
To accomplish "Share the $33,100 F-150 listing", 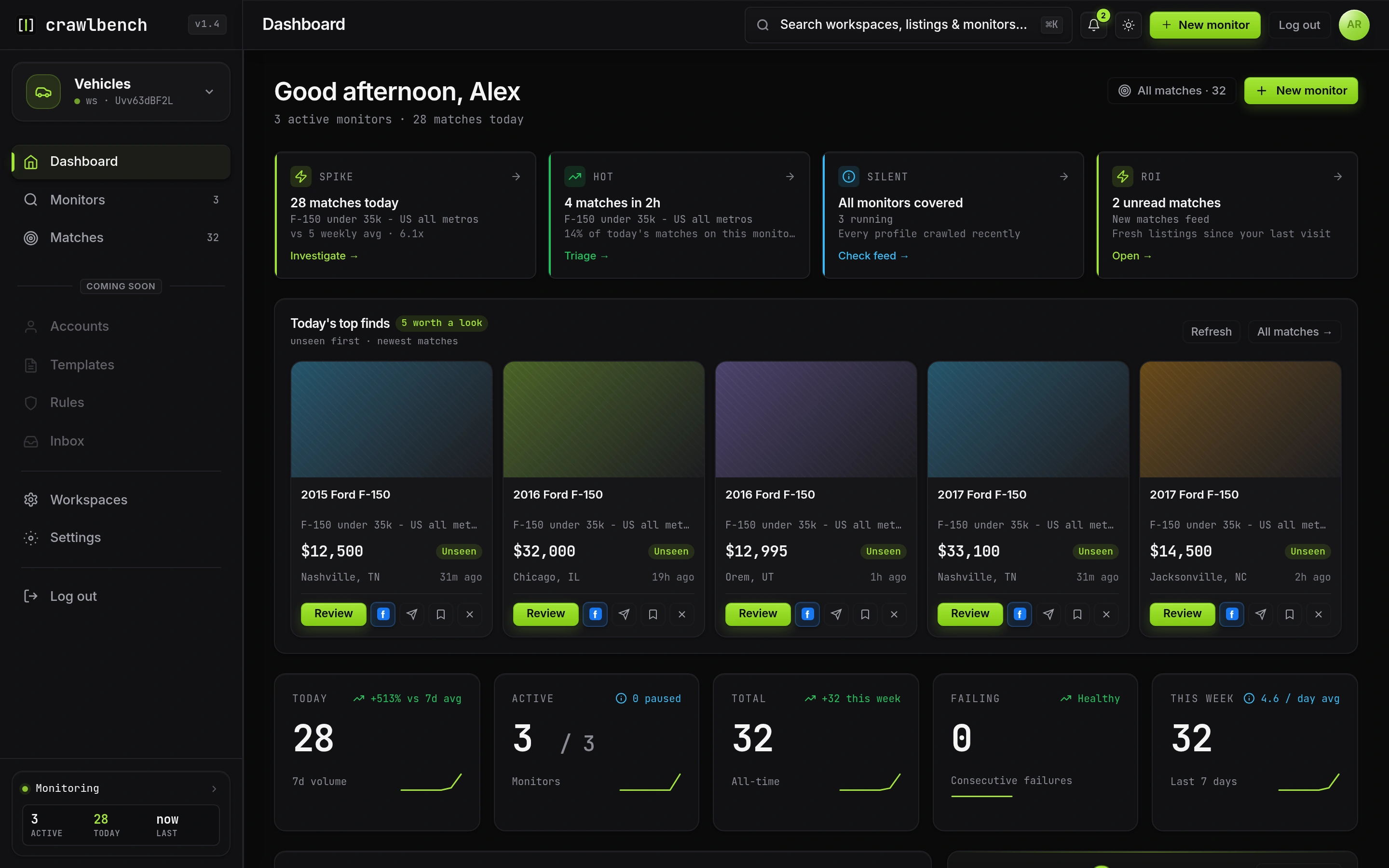I will point(1048,614).
